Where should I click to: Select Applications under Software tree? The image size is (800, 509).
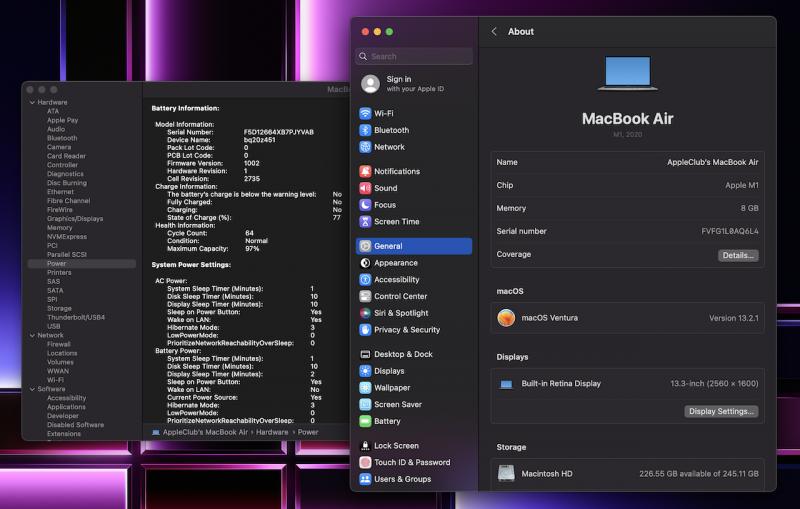pyautogui.click(x=66, y=407)
